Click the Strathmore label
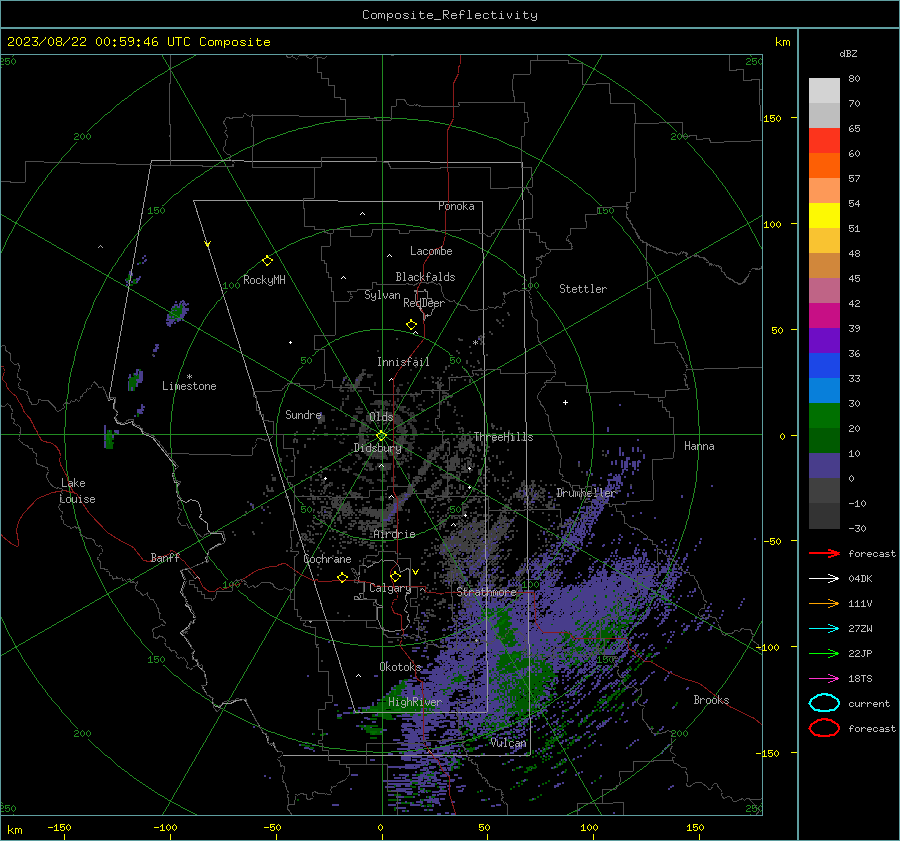The width and height of the screenshot is (900, 841). 486,592
